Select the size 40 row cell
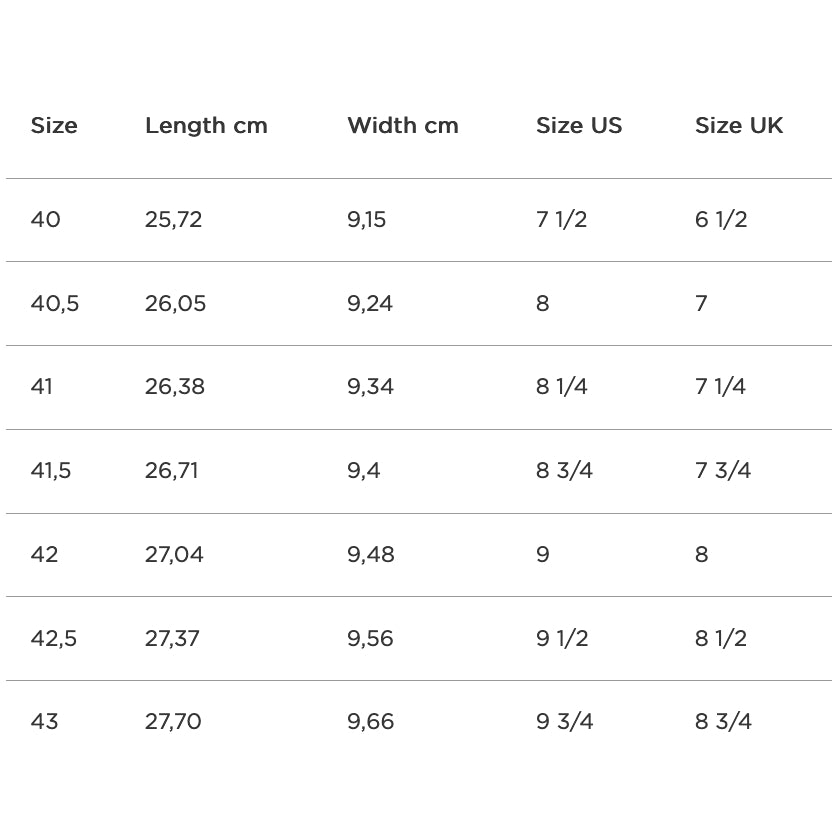This screenshot has height=840, width=840. point(45,220)
